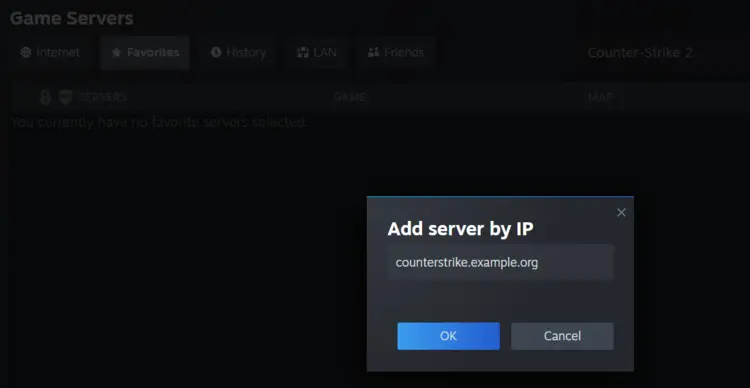
Task: Switch to the Friends tab
Action: pos(396,53)
